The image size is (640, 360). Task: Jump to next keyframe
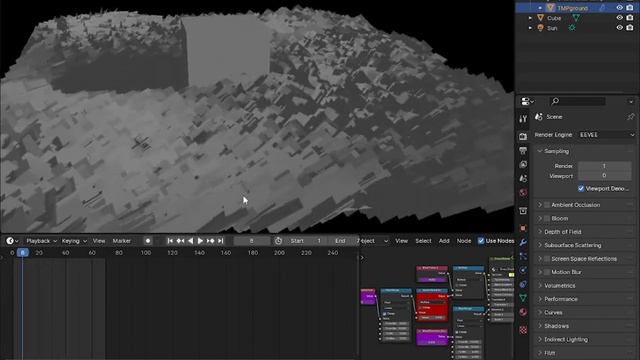tap(210, 241)
